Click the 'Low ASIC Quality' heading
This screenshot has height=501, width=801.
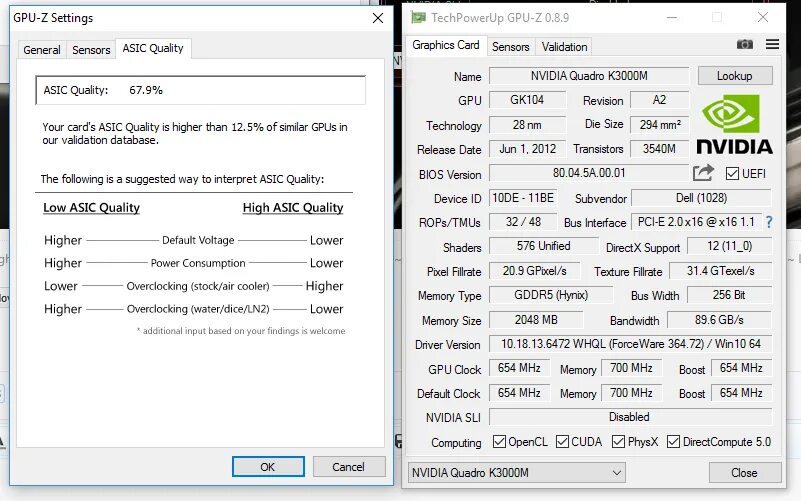[x=91, y=208]
